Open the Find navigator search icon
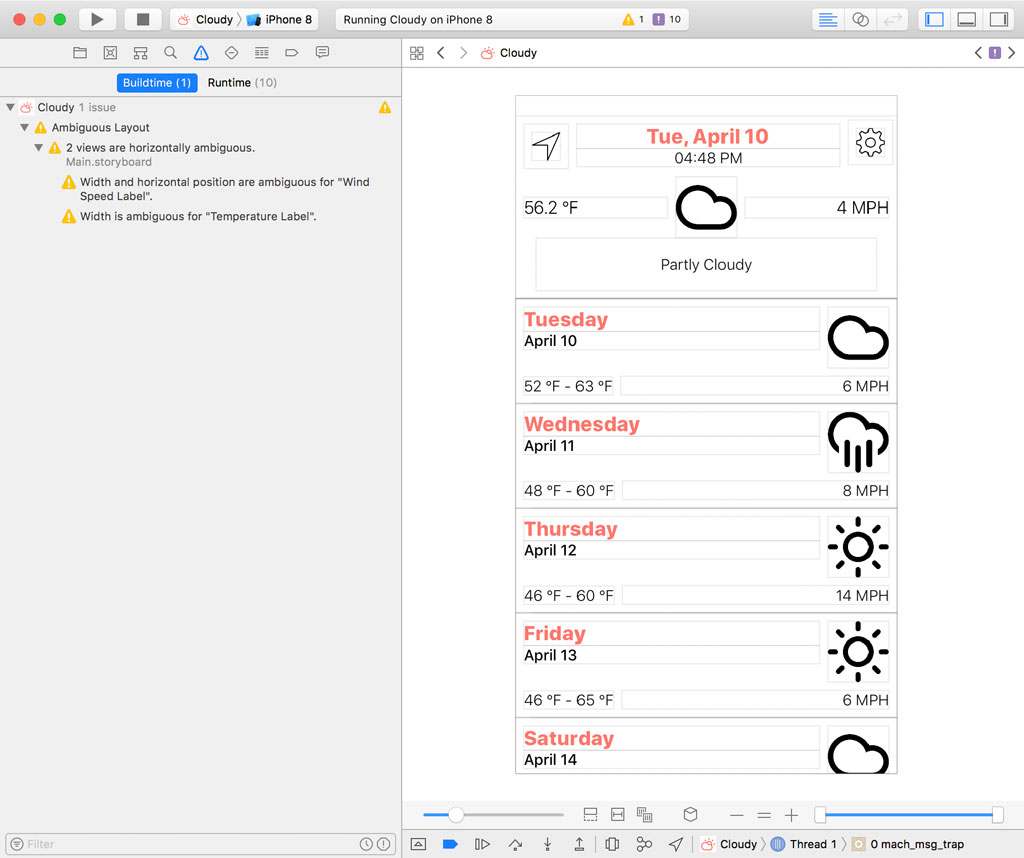The height and width of the screenshot is (858, 1024). pos(171,53)
